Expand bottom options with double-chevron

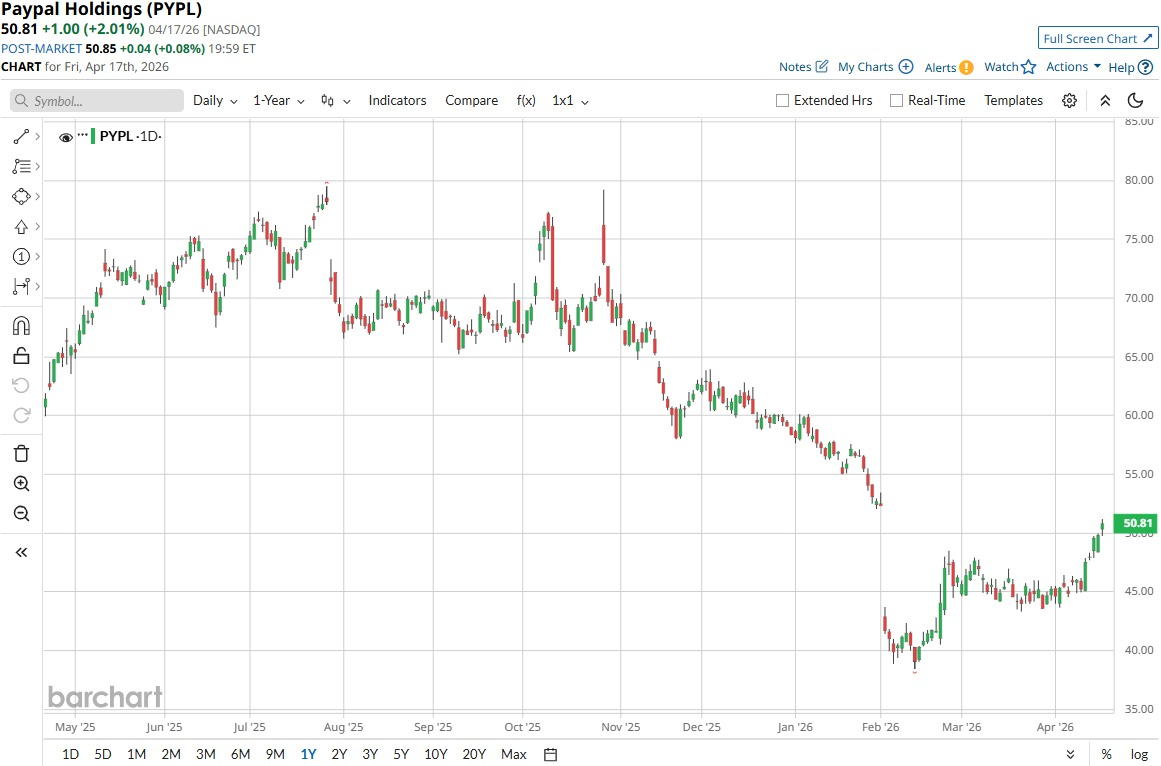click(x=1070, y=754)
